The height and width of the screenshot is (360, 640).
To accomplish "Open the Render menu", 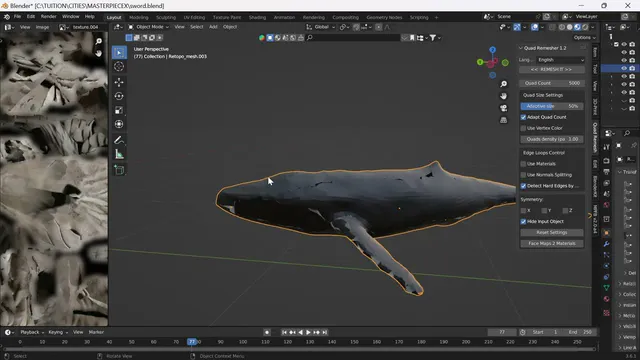I will [x=49, y=17].
